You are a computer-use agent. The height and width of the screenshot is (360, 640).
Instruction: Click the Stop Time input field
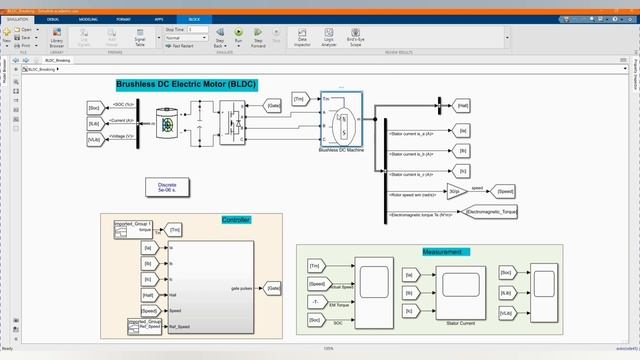click(198, 29)
